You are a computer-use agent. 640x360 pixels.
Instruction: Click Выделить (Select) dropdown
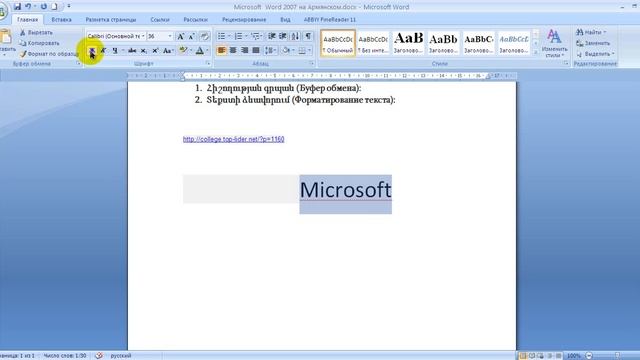pos(595,54)
